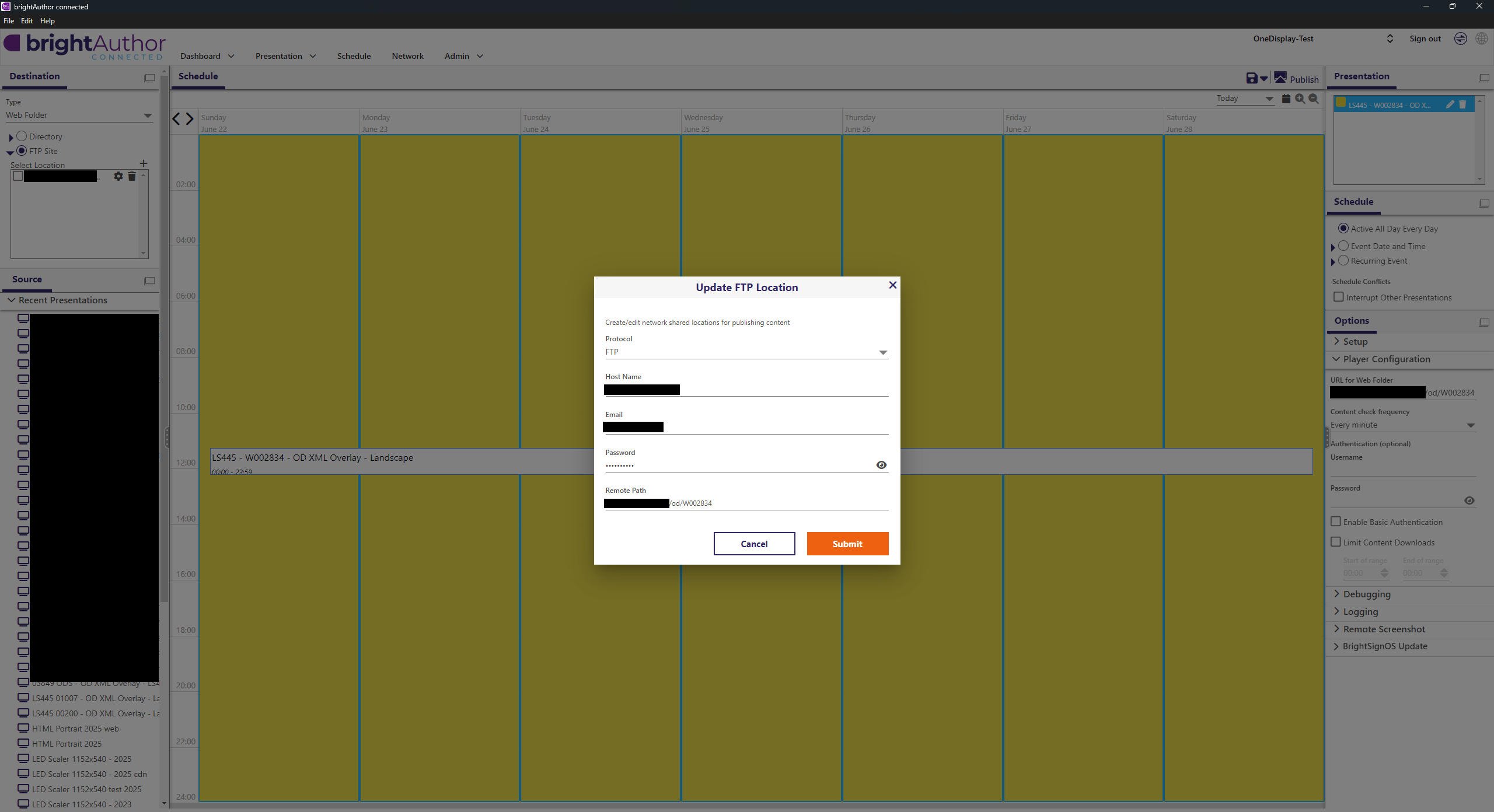Expand the Debugging options section
The width and height of the screenshot is (1494, 812).
1366,594
